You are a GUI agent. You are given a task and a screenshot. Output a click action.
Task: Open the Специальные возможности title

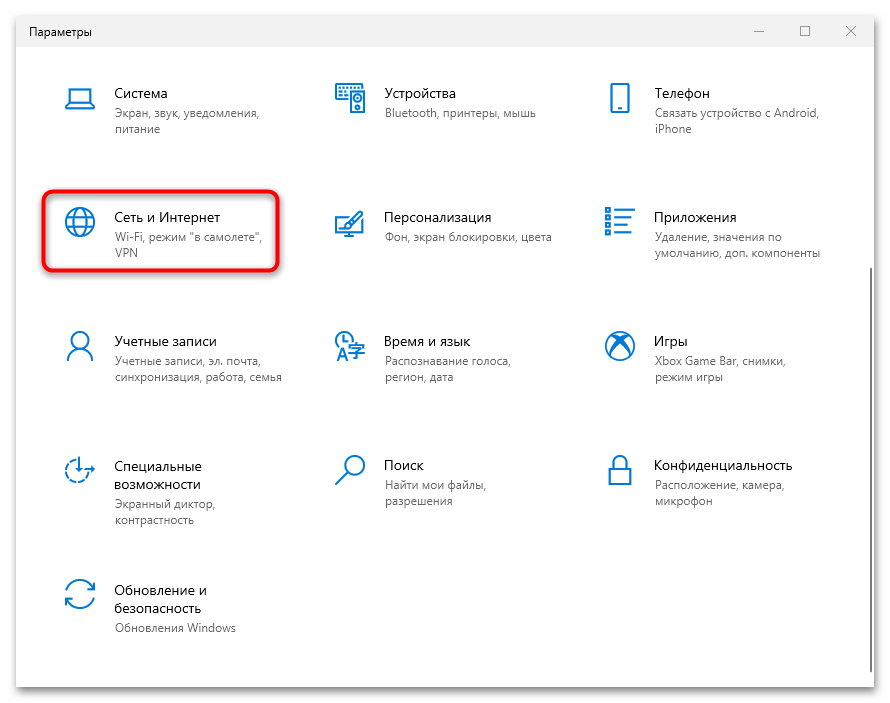[x=158, y=475]
